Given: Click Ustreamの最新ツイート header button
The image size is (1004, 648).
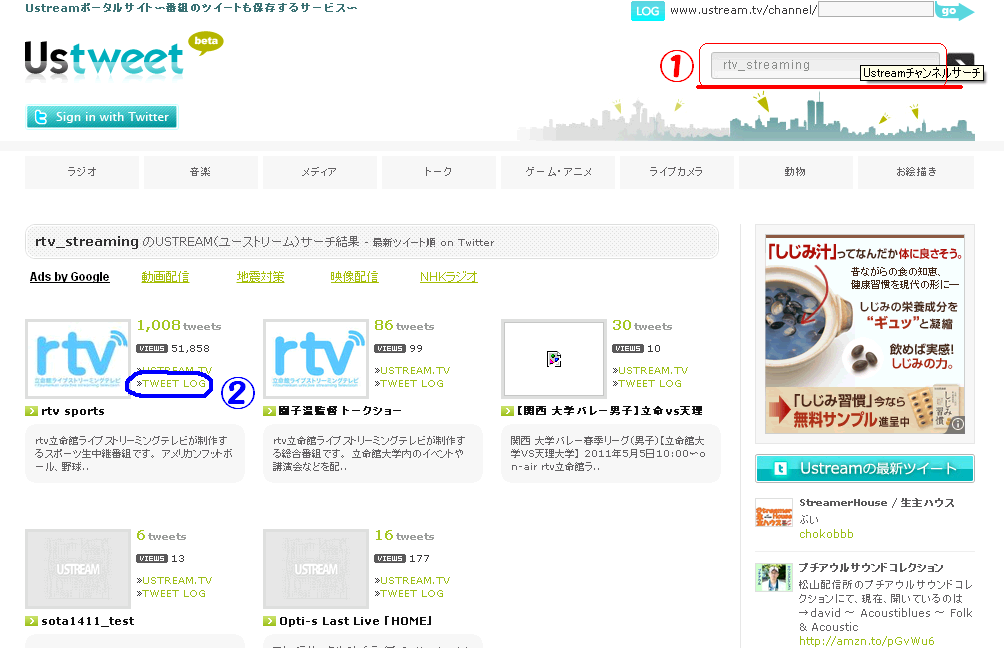Looking at the screenshot, I should pos(864,468).
